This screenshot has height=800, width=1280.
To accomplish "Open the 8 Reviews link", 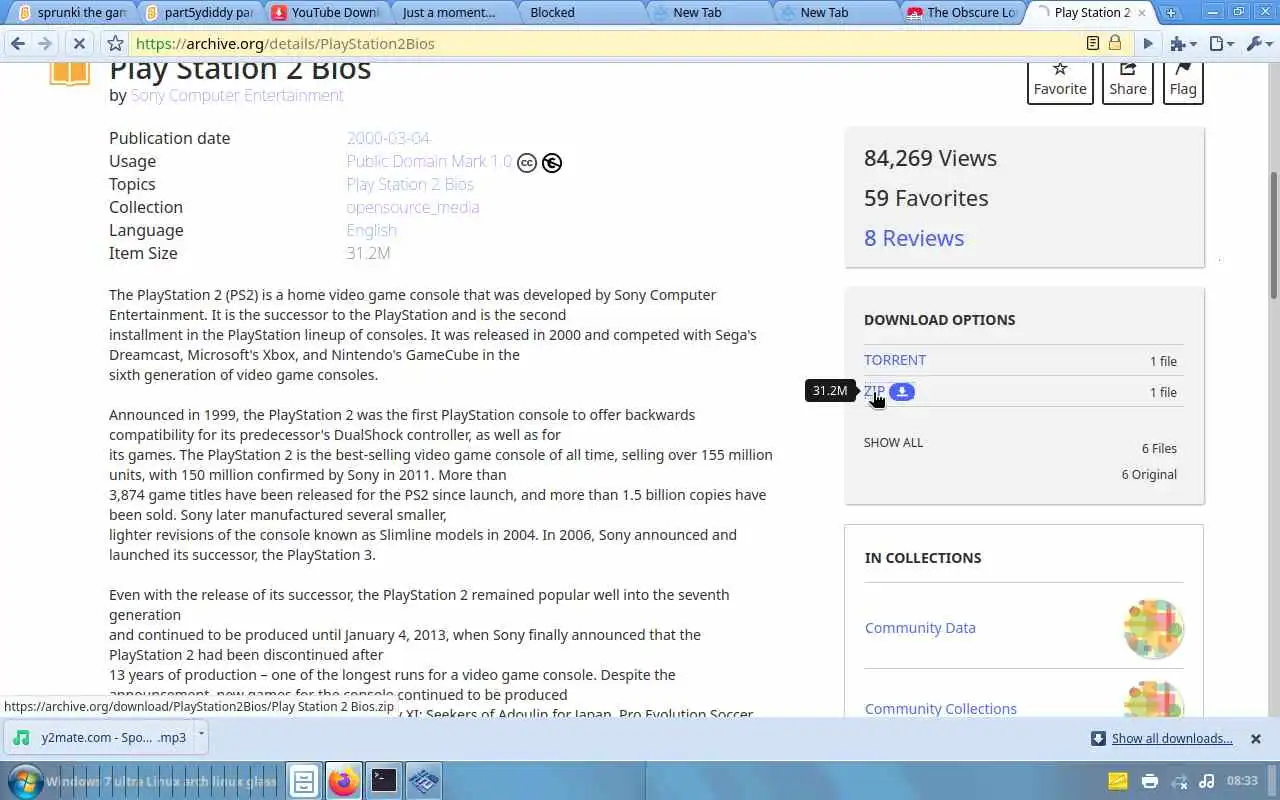I will tap(914, 238).
